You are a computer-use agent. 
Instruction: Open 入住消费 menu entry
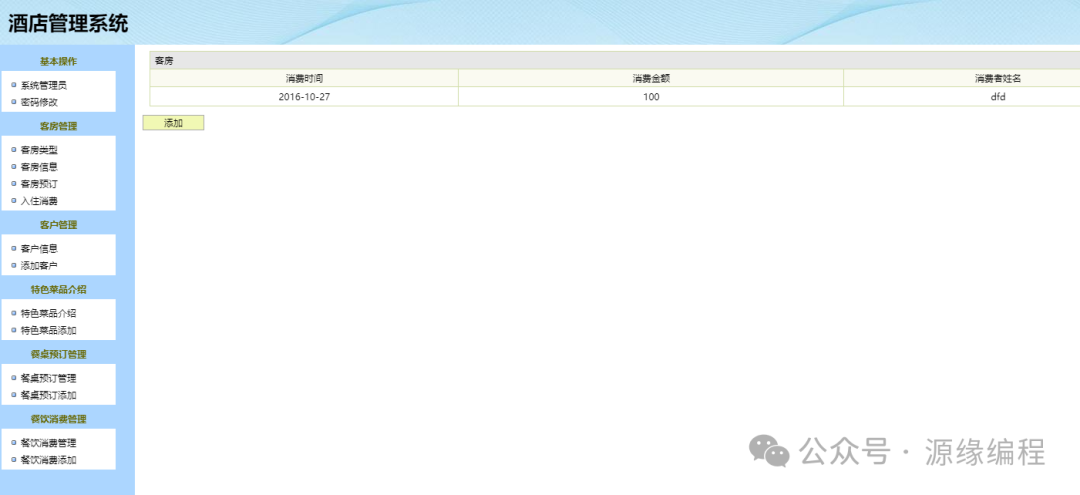[x=39, y=201]
